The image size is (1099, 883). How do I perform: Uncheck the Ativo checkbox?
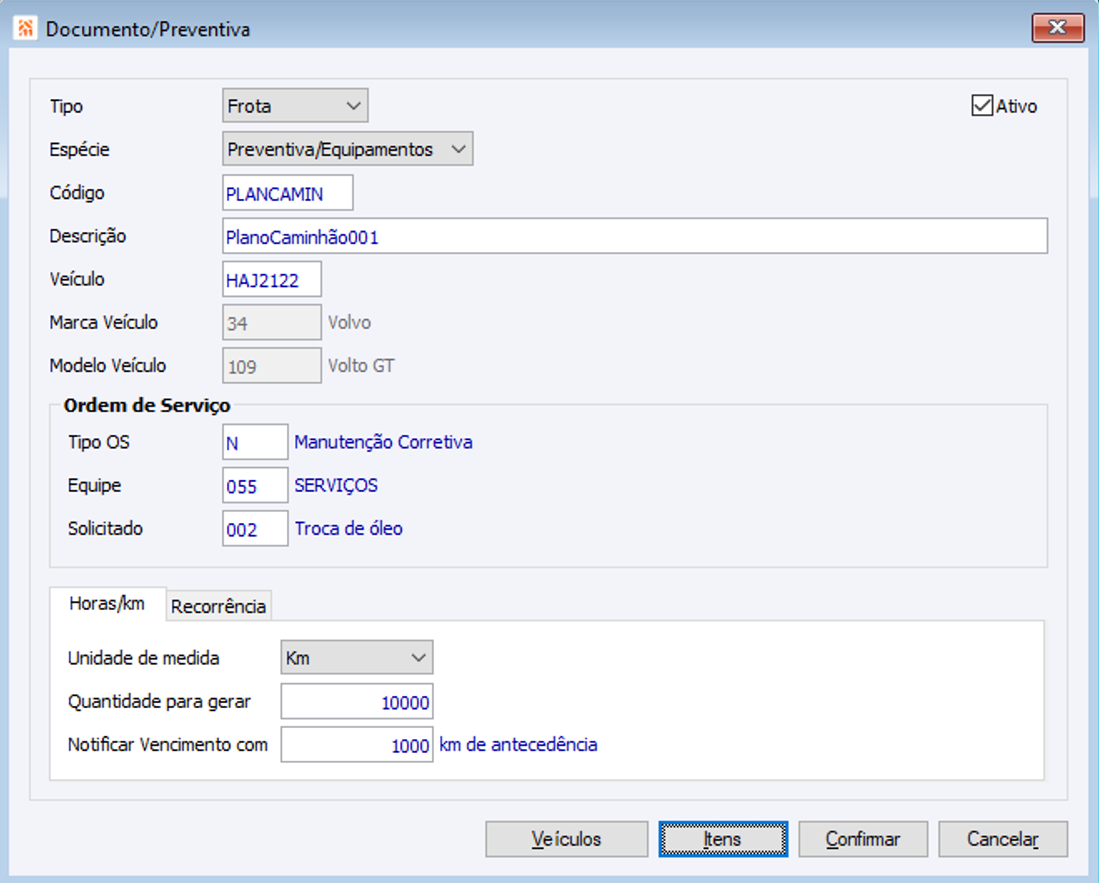[x=982, y=106]
